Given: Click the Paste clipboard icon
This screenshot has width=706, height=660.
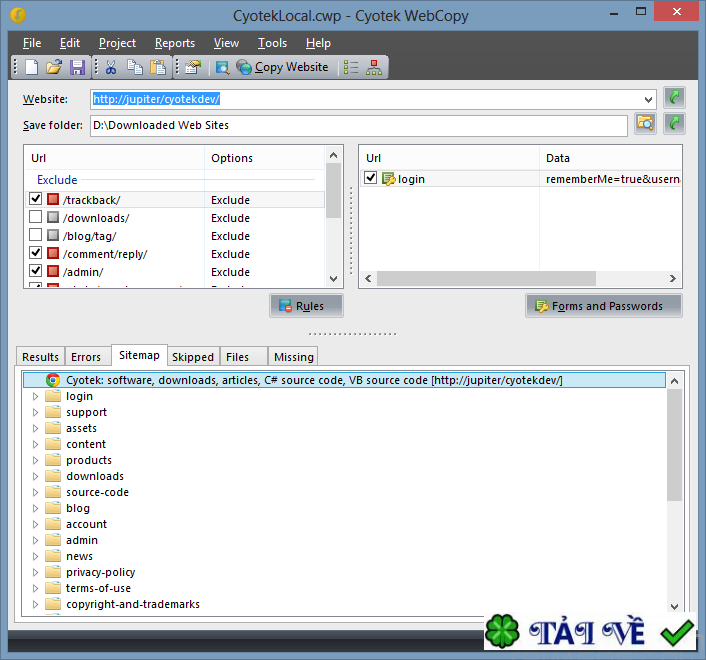Looking at the screenshot, I should [158, 67].
